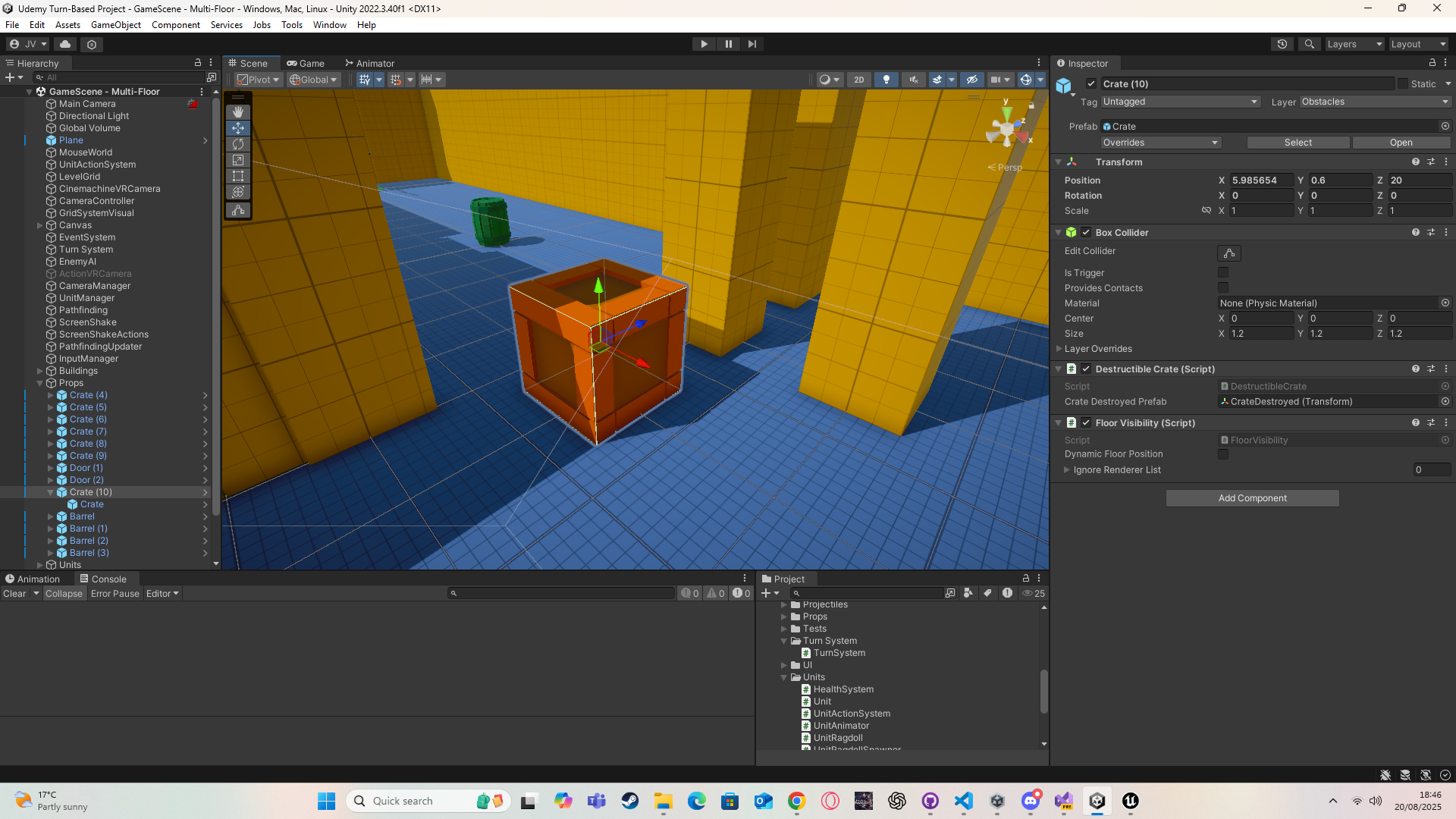Open the global search magnifier
The width and height of the screenshot is (1456, 819).
(x=1309, y=44)
